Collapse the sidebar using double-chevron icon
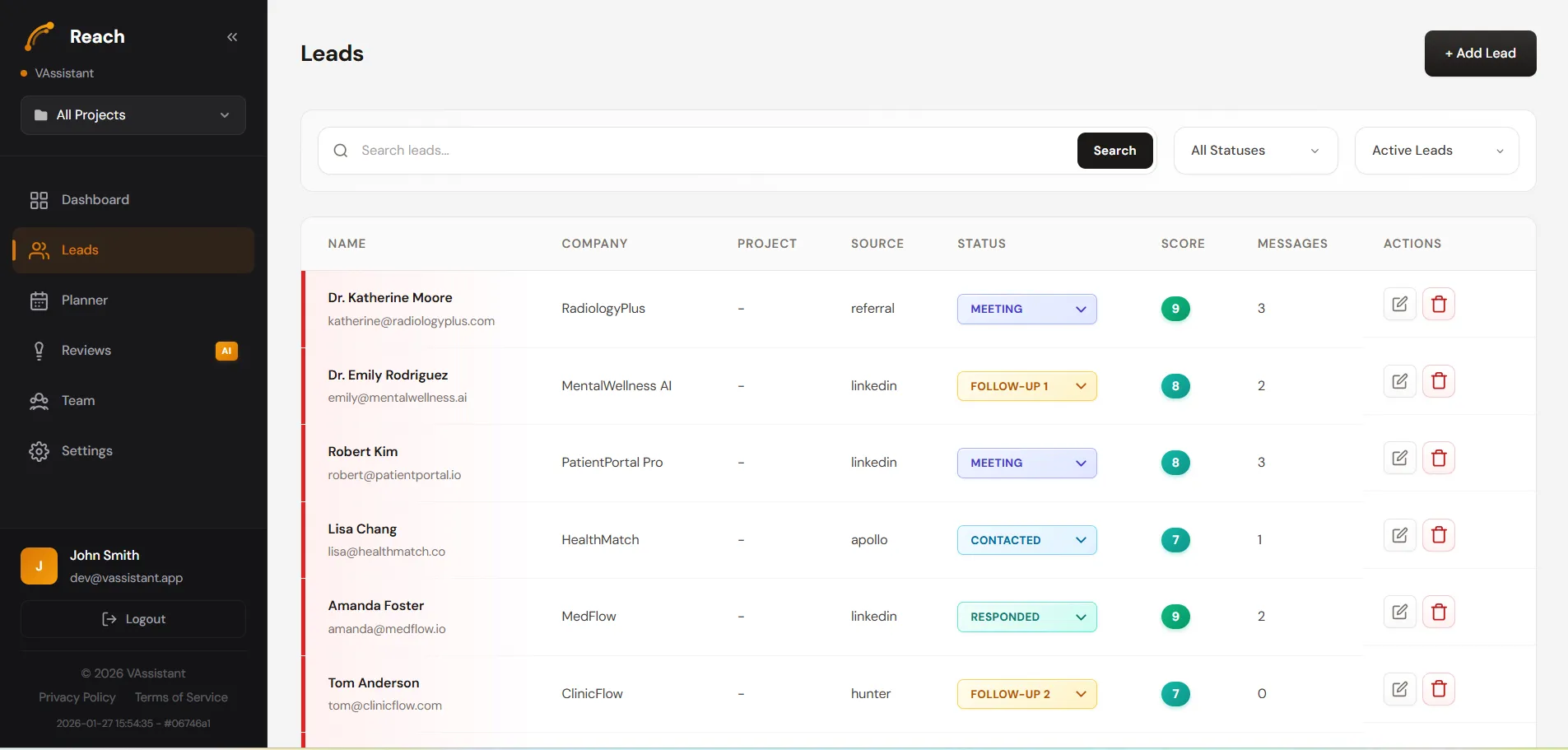The width and height of the screenshot is (1568, 750). coord(232,37)
